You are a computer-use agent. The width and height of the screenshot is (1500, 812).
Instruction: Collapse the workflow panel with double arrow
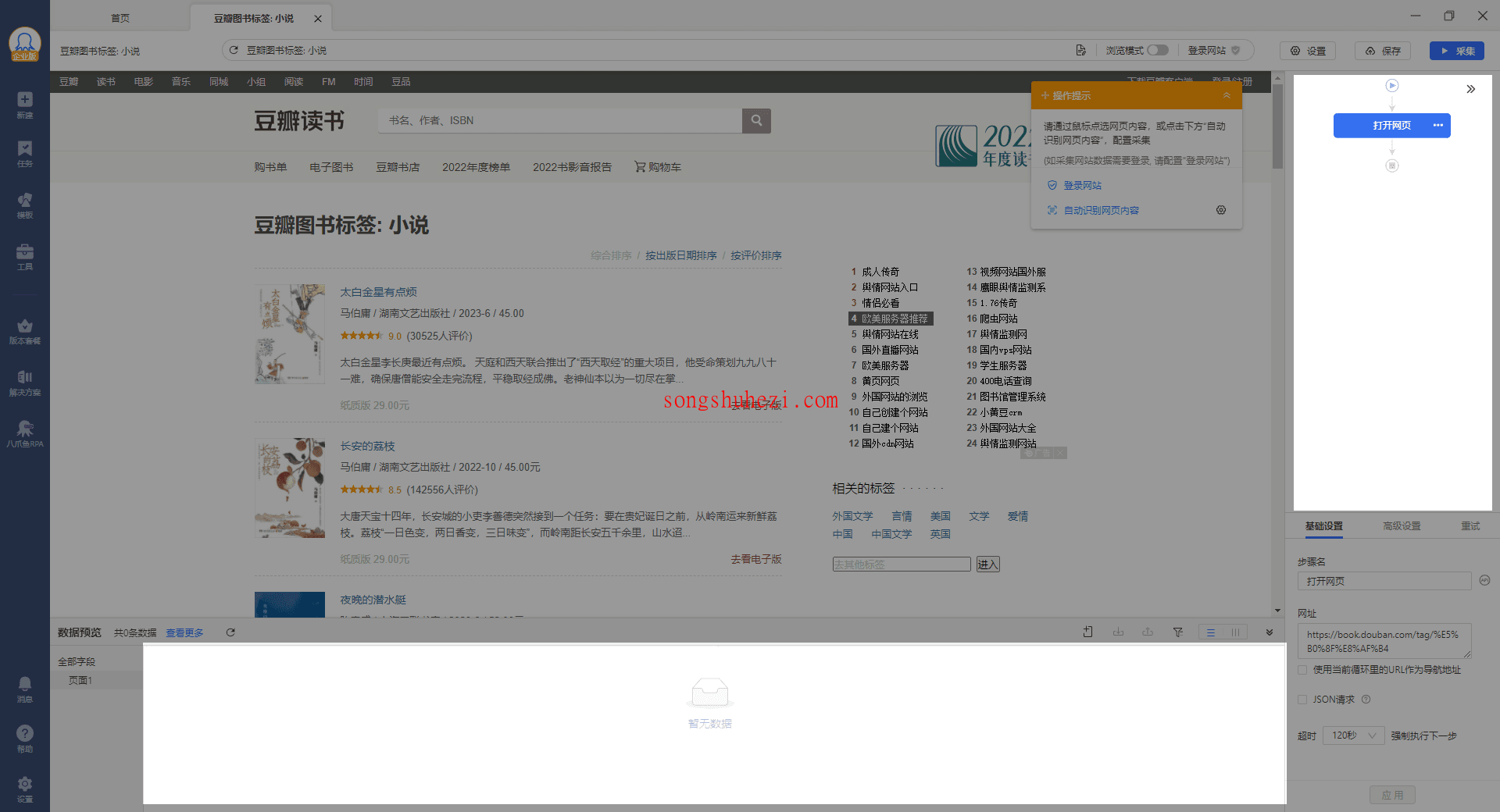click(x=1470, y=89)
